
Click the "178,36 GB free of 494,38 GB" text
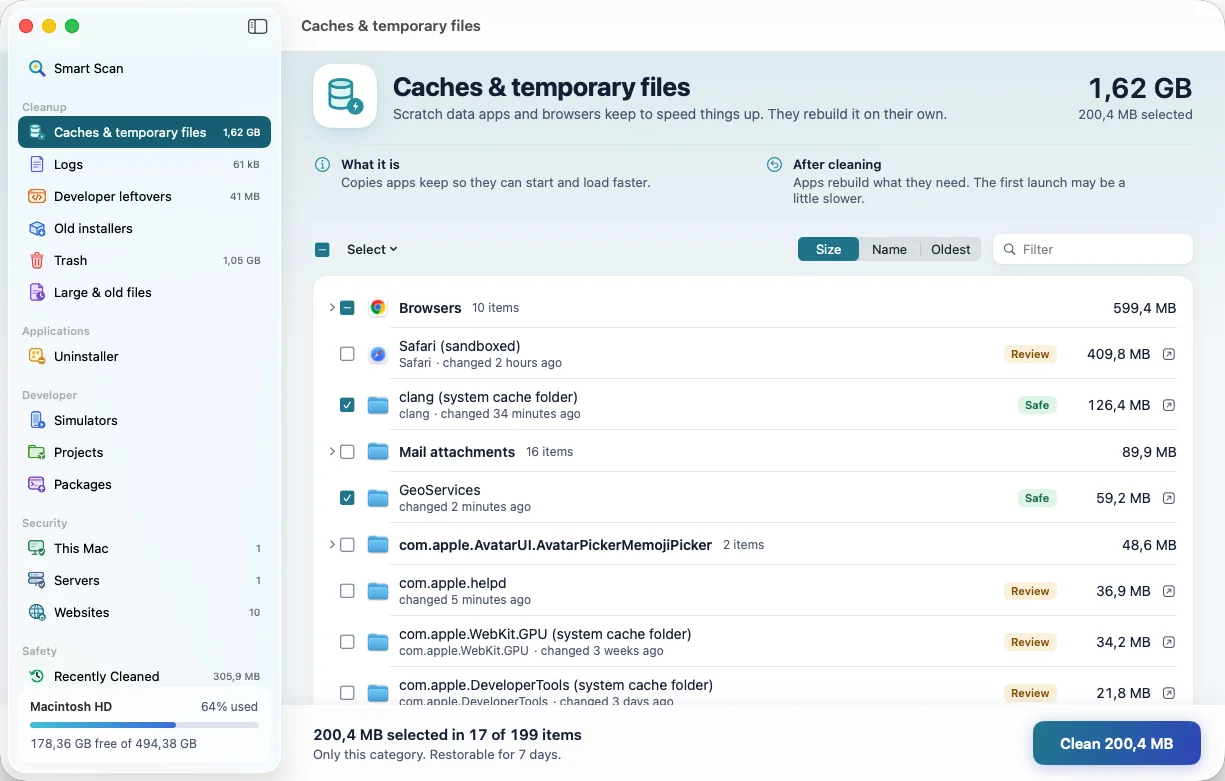[113, 744]
